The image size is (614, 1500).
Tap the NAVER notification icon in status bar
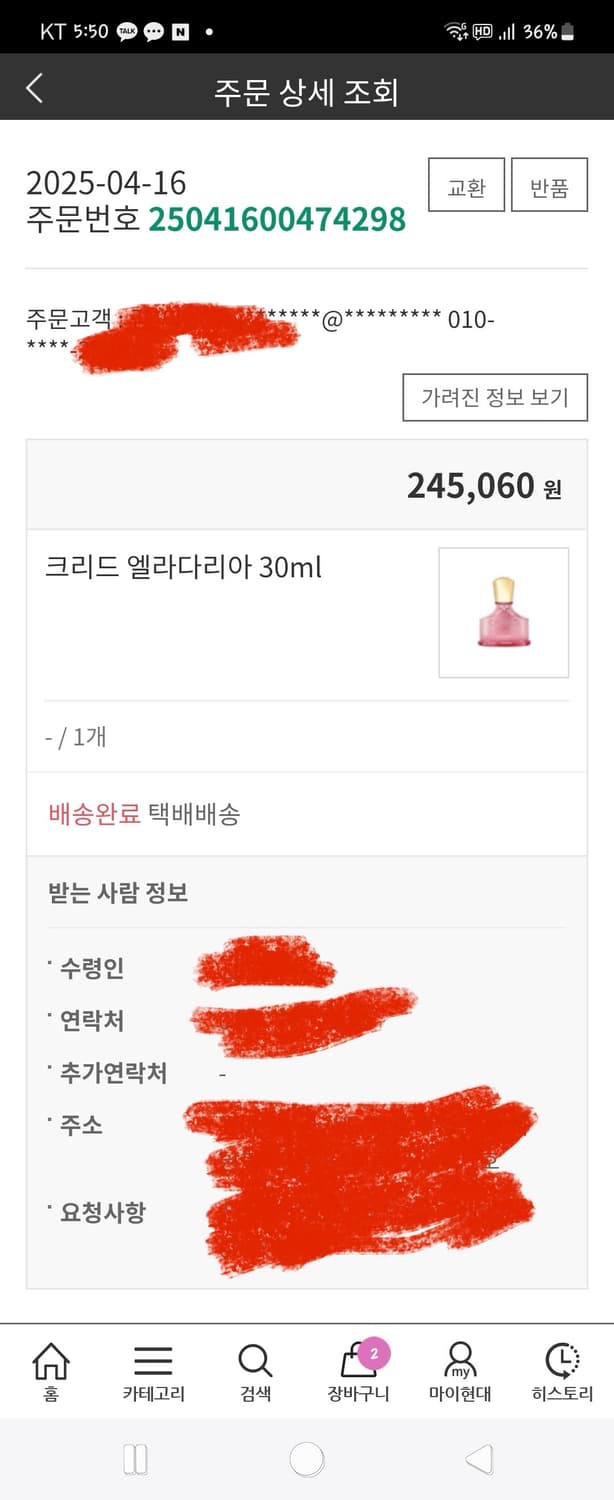click(182, 30)
